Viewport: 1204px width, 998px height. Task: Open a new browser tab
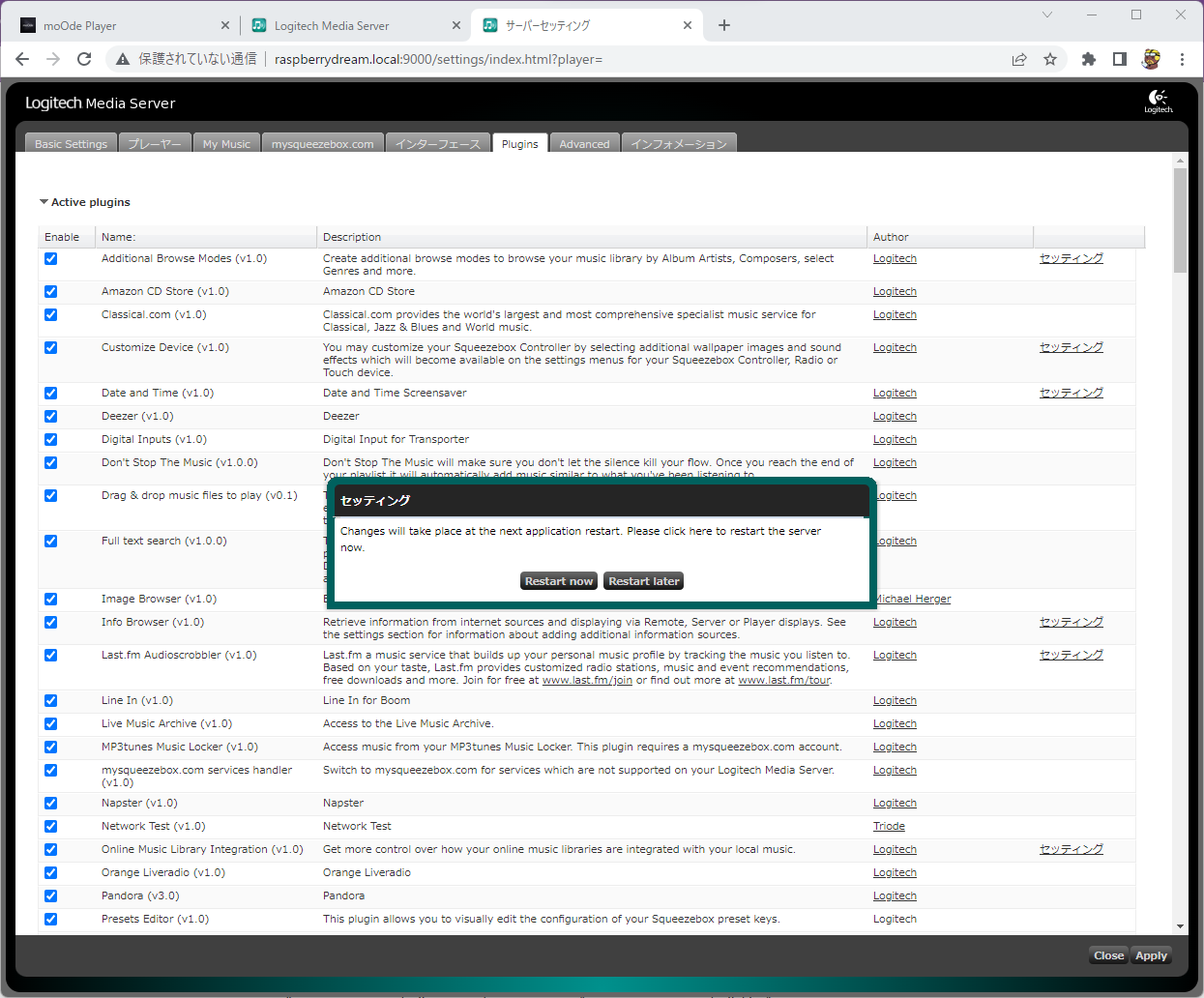point(724,25)
